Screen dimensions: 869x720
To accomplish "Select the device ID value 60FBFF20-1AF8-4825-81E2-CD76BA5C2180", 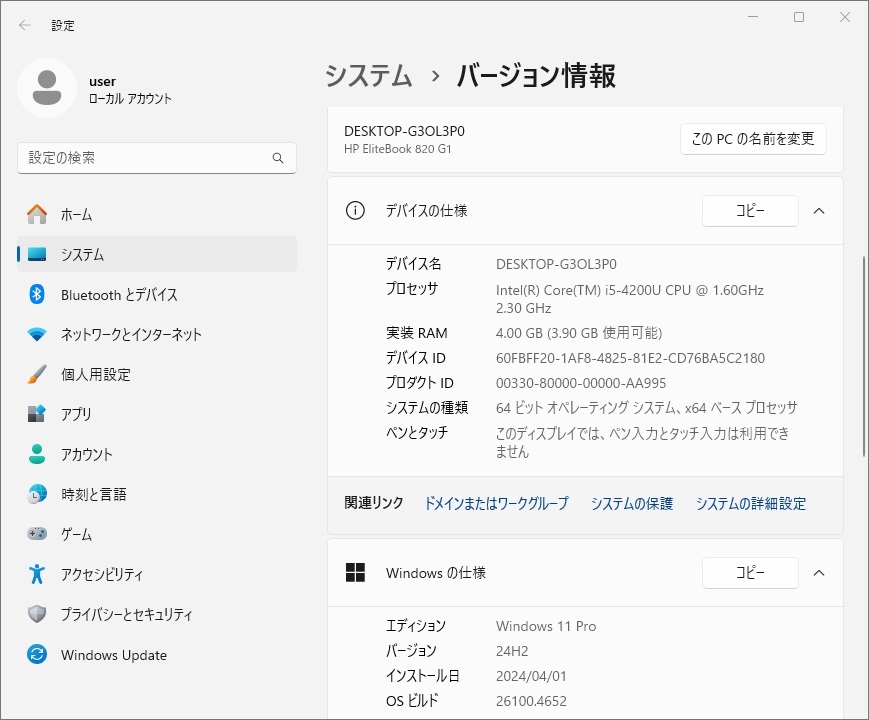I will point(630,358).
